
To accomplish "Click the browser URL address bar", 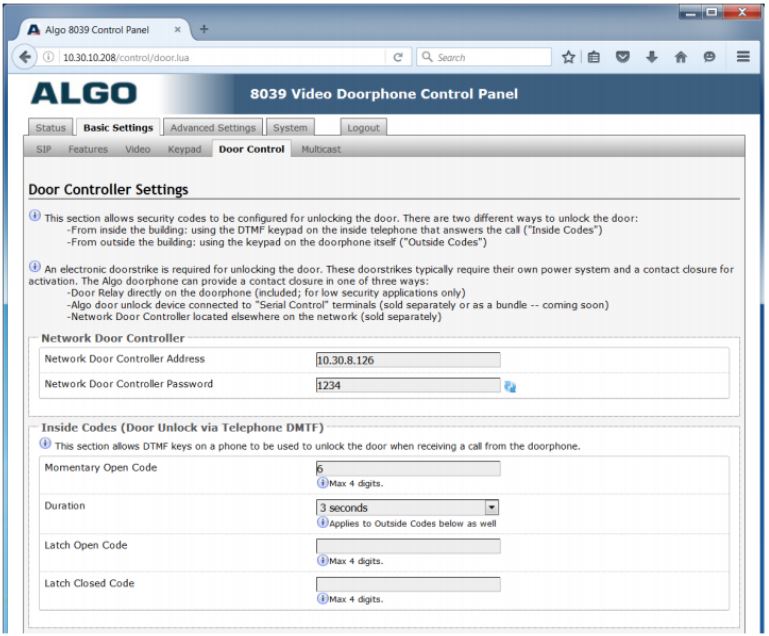I will point(223,57).
